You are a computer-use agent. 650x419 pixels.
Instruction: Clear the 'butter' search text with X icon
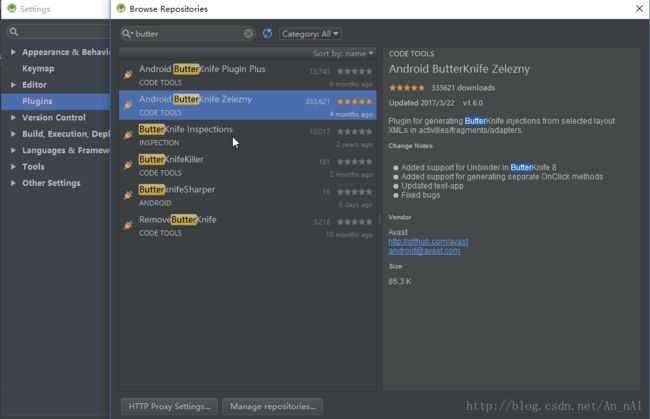(248, 34)
